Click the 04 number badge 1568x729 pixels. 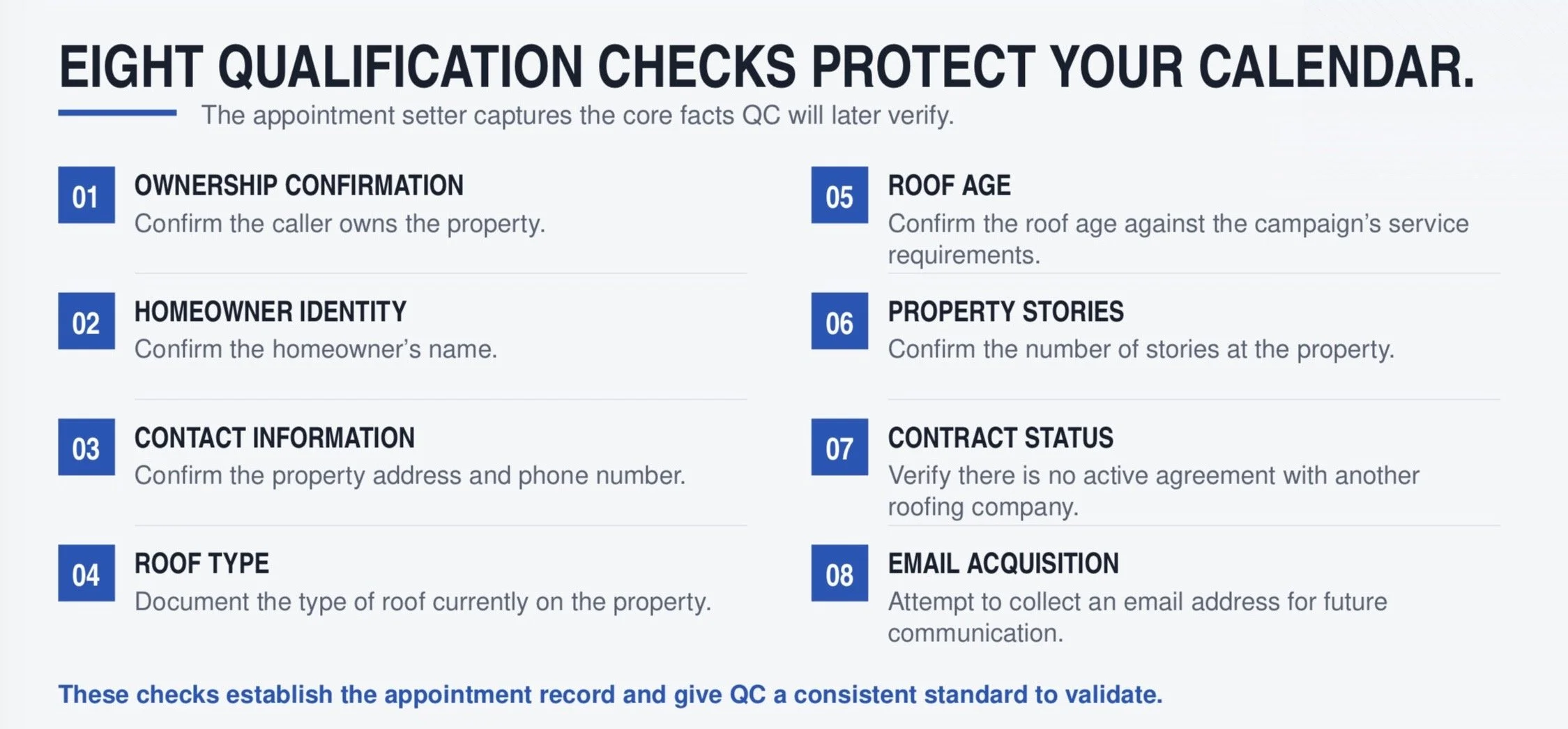(x=86, y=573)
